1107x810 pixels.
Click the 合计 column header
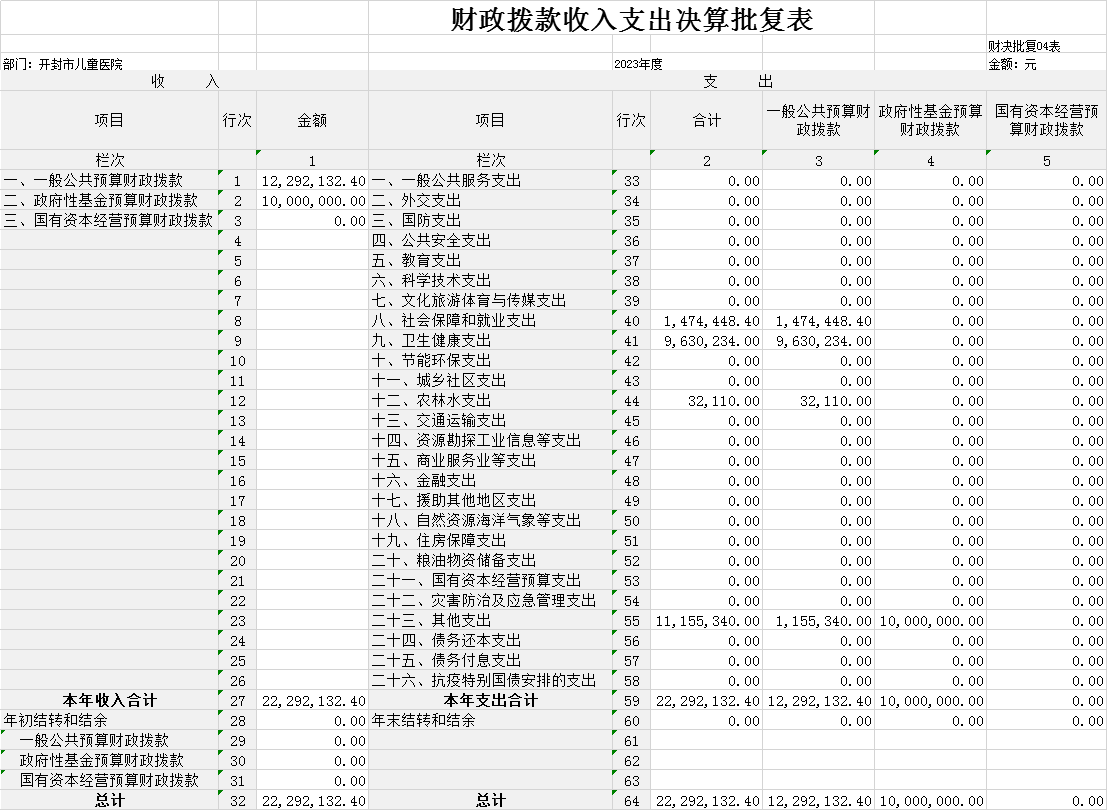706,120
